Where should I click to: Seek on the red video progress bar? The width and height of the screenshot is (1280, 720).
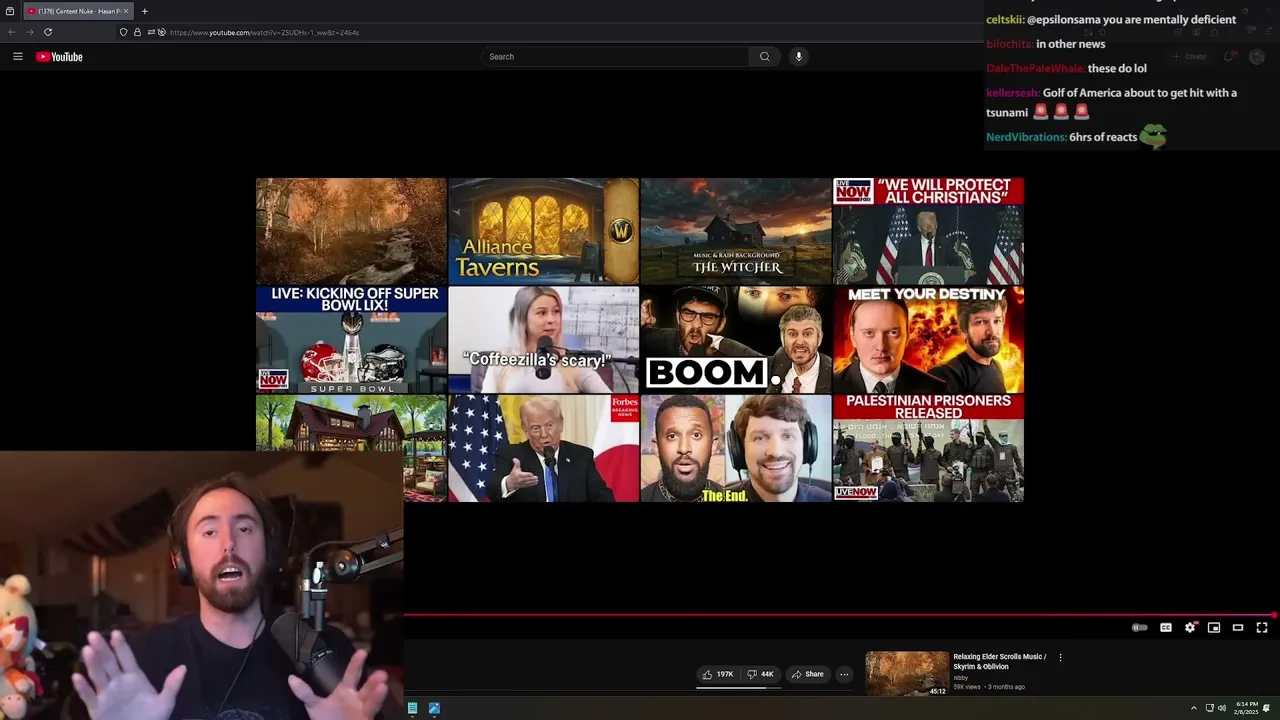[840, 615]
